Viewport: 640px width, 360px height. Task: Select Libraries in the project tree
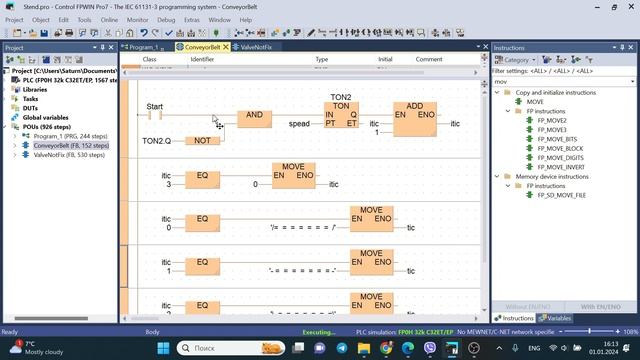[35, 89]
